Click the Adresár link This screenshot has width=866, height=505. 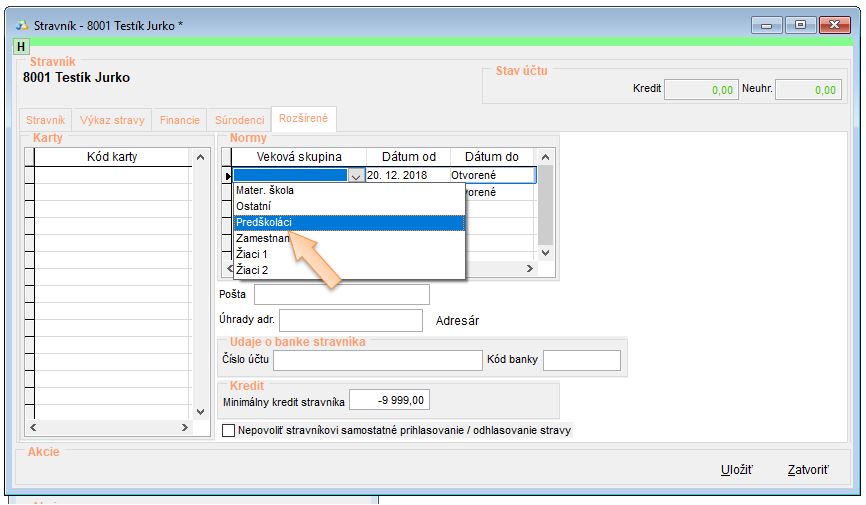[458, 321]
